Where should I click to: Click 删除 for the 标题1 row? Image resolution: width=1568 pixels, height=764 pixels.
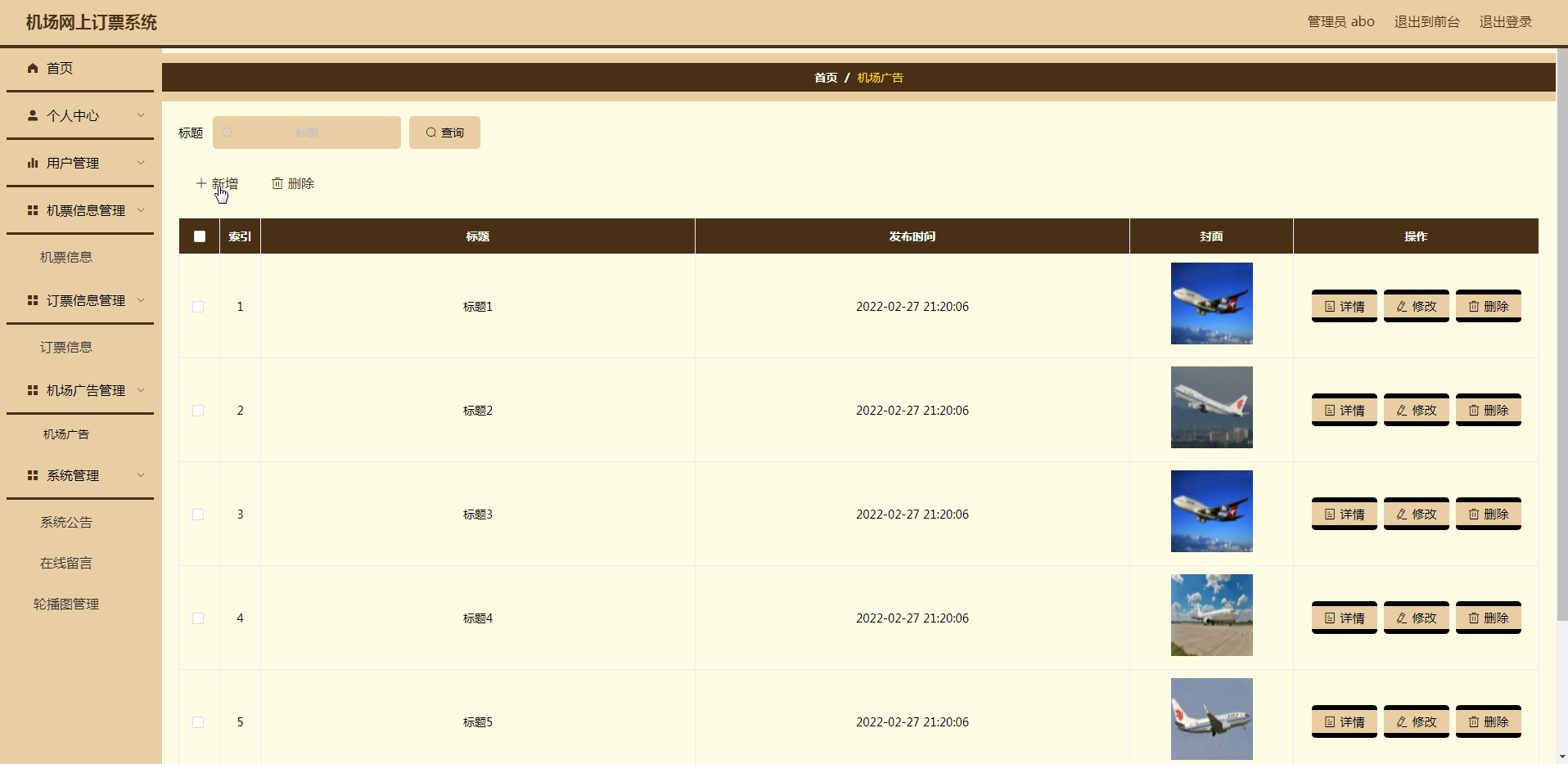coord(1488,306)
